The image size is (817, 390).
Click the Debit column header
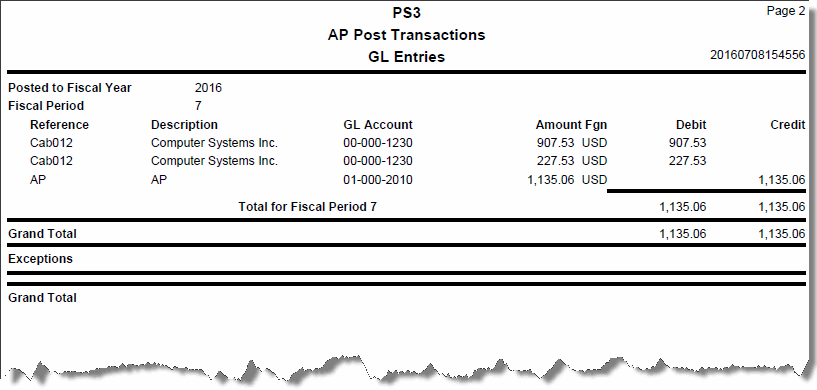pyautogui.click(x=691, y=125)
